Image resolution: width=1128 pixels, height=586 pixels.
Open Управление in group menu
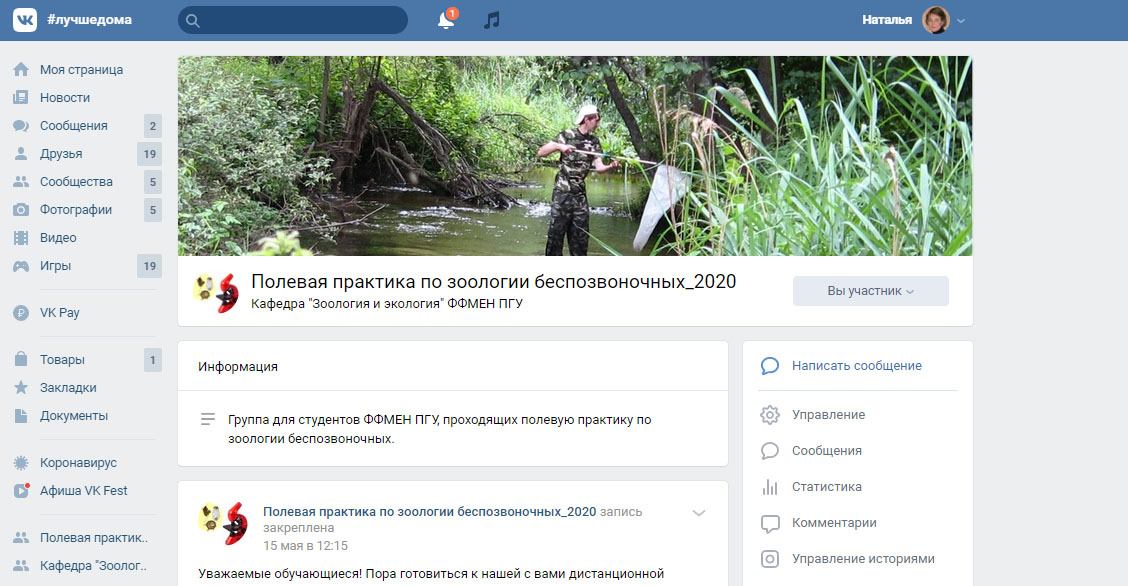pyautogui.click(x=829, y=415)
